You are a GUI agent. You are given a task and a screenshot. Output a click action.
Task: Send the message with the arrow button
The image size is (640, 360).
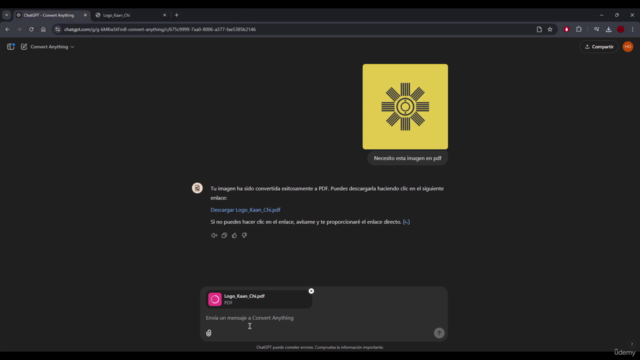click(x=439, y=333)
